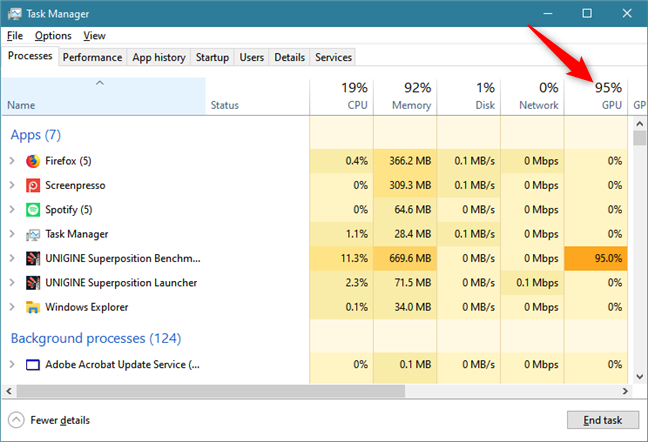This screenshot has width=648, height=442.
Task: Click the Task Manager title bar icon
Action: pyautogui.click(x=14, y=14)
